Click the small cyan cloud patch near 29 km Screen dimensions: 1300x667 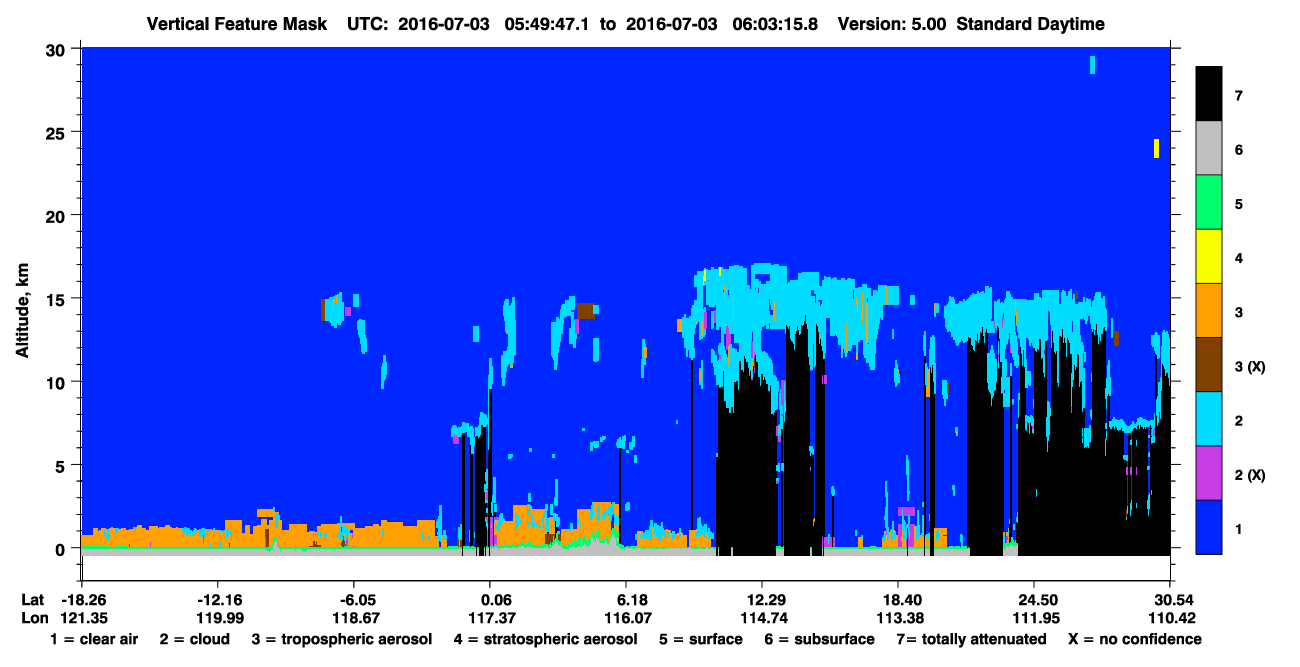1092,65
